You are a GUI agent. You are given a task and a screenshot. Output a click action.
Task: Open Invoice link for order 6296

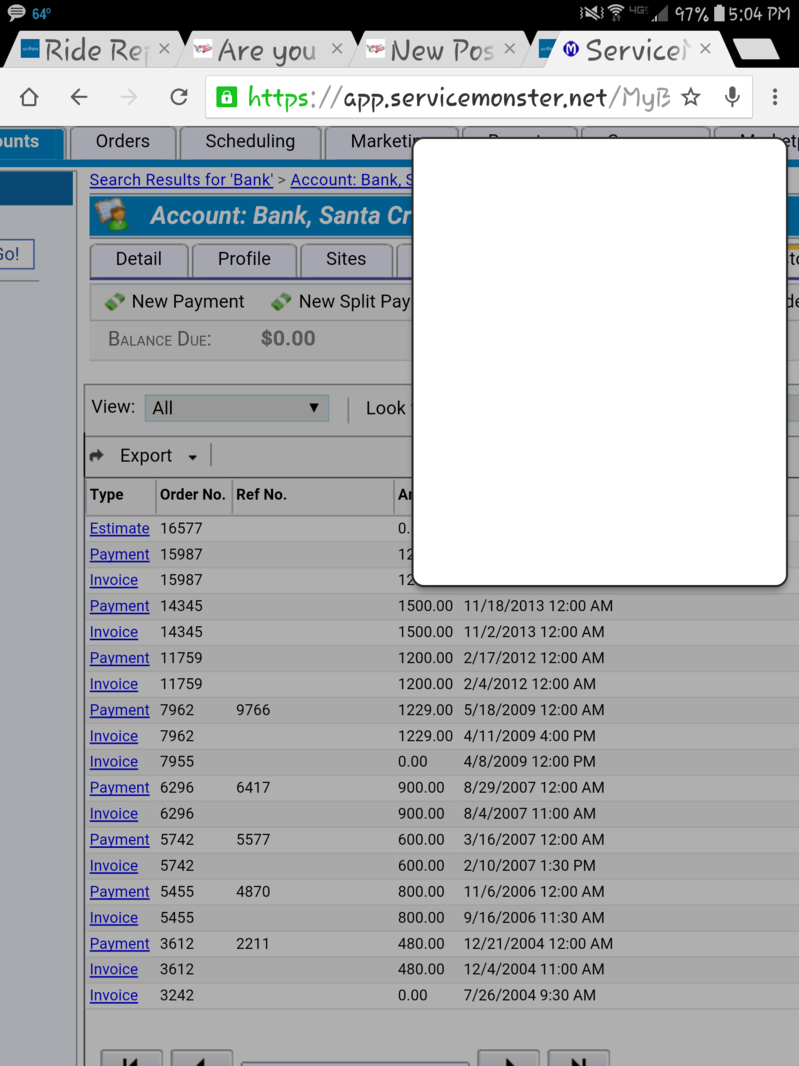click(x=114, y=813)
